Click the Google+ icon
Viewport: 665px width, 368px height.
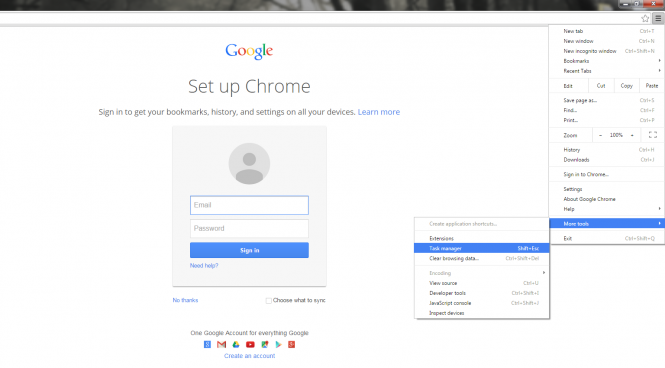[x=291, y=344]
